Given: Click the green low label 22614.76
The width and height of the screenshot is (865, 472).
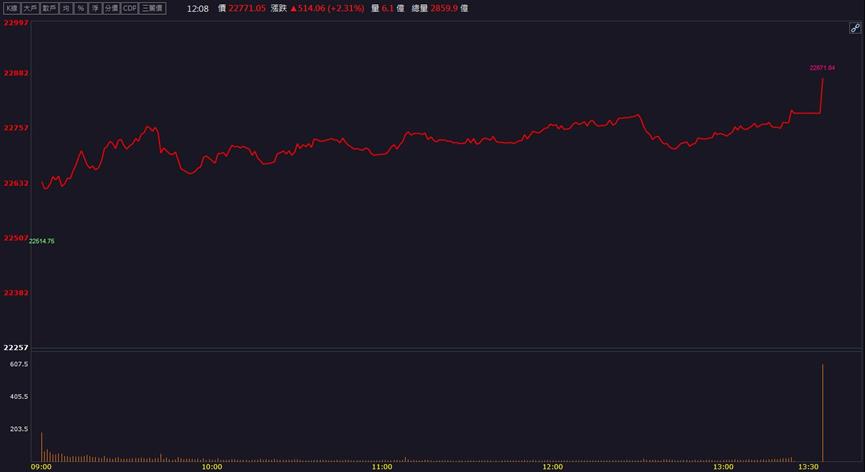Looking at the screenshot, I should pyautogui.click(x=42, y=241).
